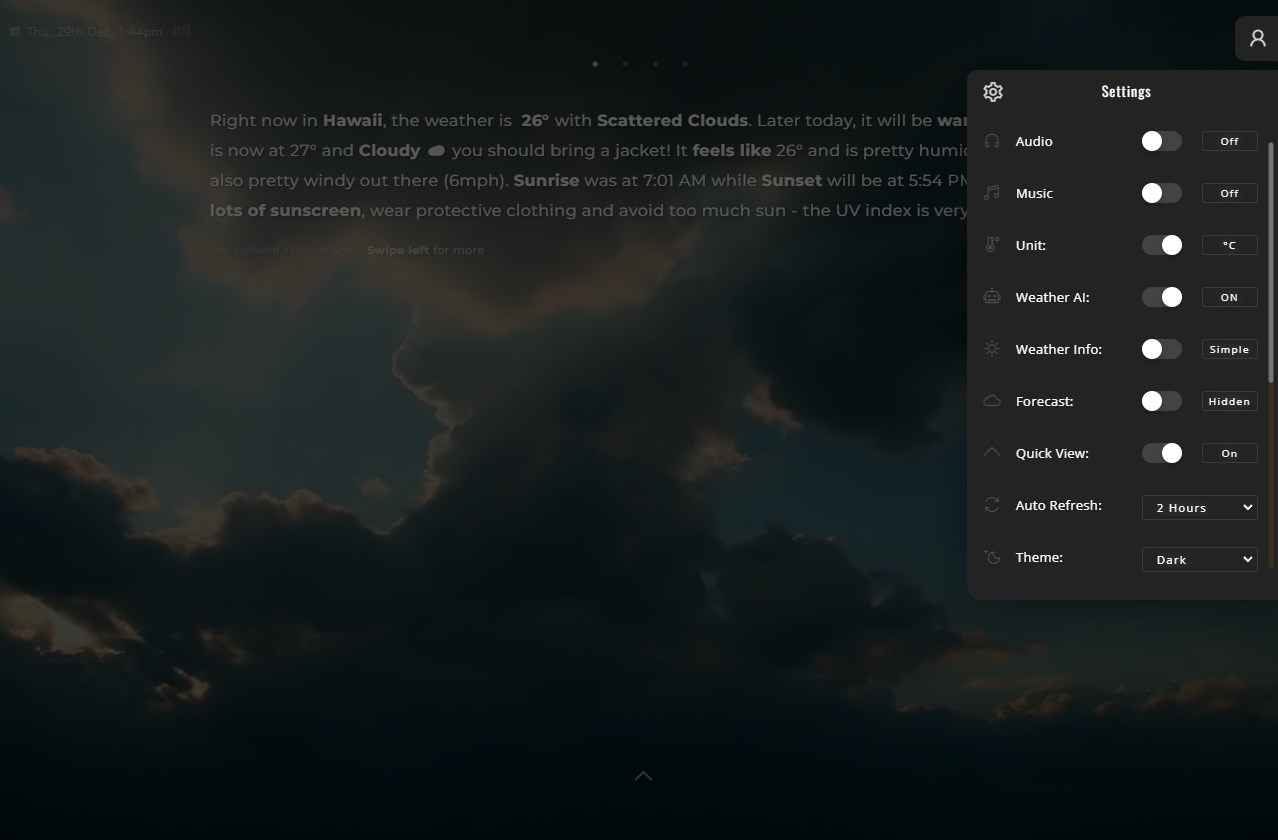Click the thermometer Unit icon
The image size is (1278, 840).
991,245
